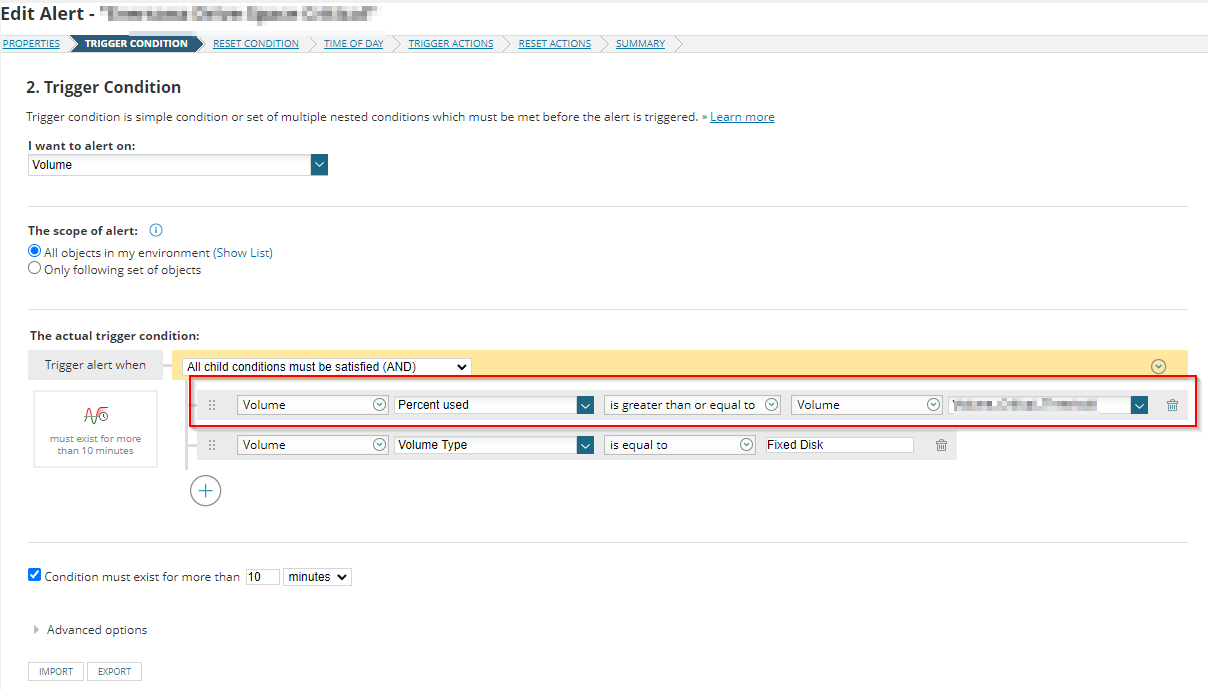Expand Advanced options
The height and width of the screenshot is (690, 1208).
tap(90, 630)
